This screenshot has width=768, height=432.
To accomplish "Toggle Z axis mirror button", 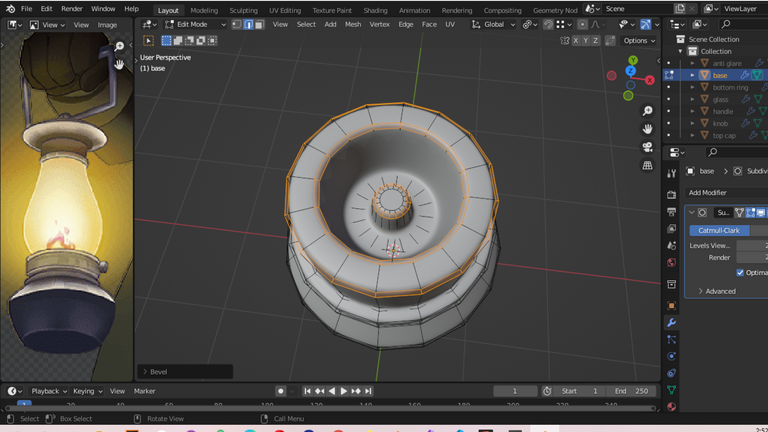I will click(595, 41).
